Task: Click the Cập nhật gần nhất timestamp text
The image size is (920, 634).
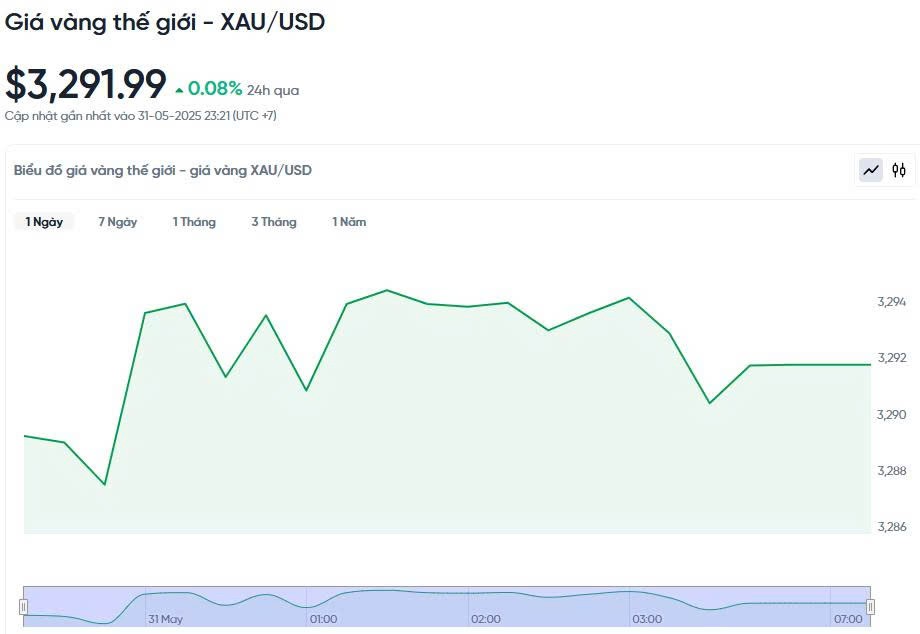Action: coord(141,116)
